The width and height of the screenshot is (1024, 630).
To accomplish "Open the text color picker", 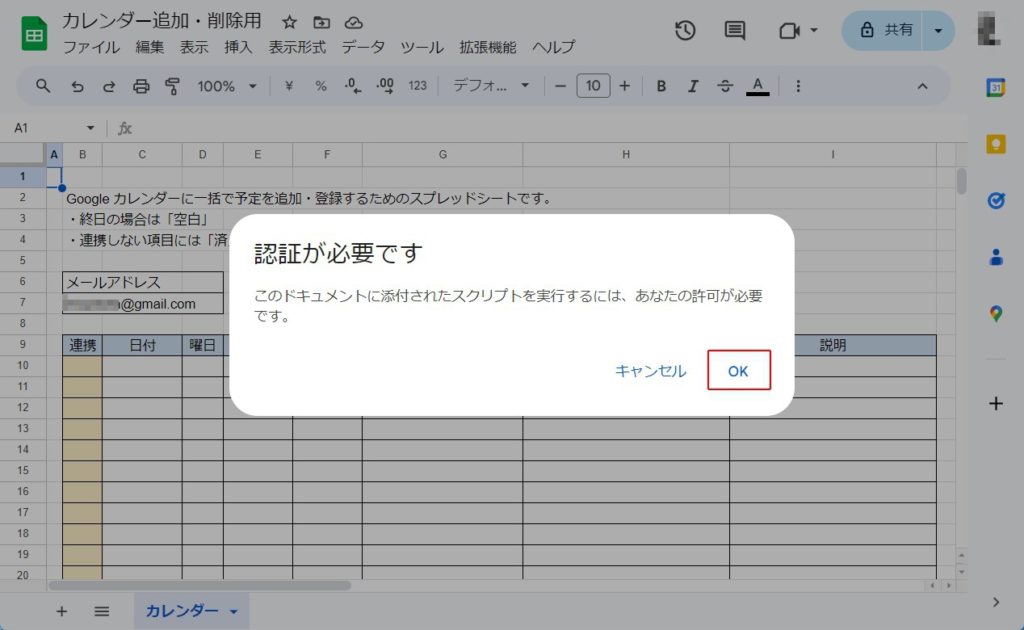I will (757, 86).
